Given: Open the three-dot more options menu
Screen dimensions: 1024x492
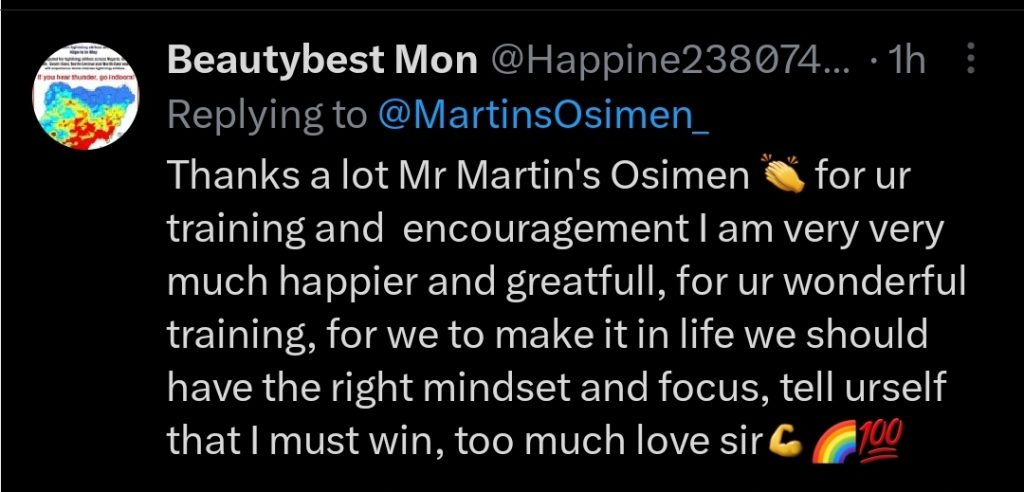Looking at the screenshot, I should tap(970, 58).
